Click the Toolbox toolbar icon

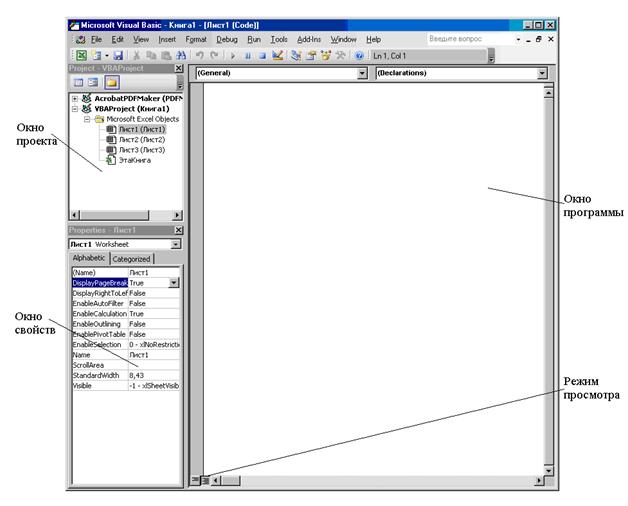[340, 56]
